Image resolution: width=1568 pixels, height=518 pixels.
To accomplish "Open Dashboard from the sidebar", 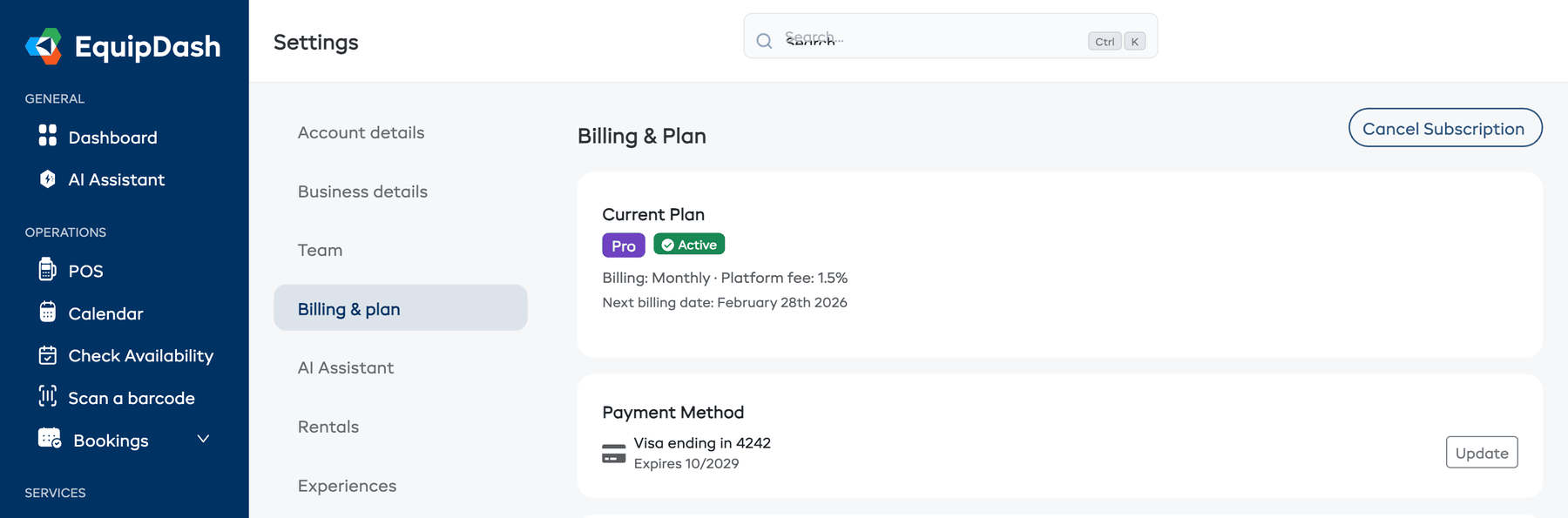I will coord(113,138).
